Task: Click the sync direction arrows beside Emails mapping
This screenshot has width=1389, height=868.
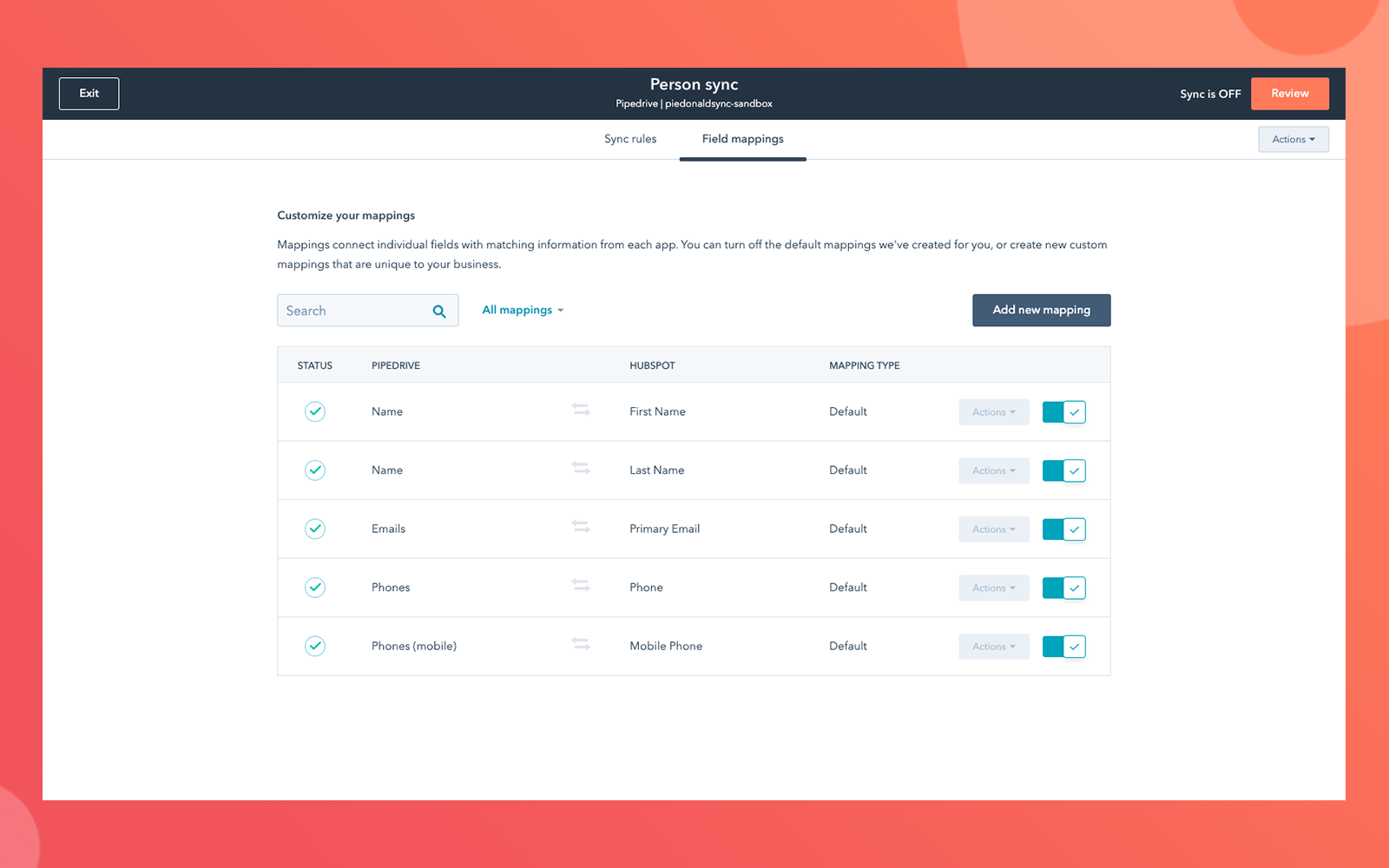Action: pos(580,526)
